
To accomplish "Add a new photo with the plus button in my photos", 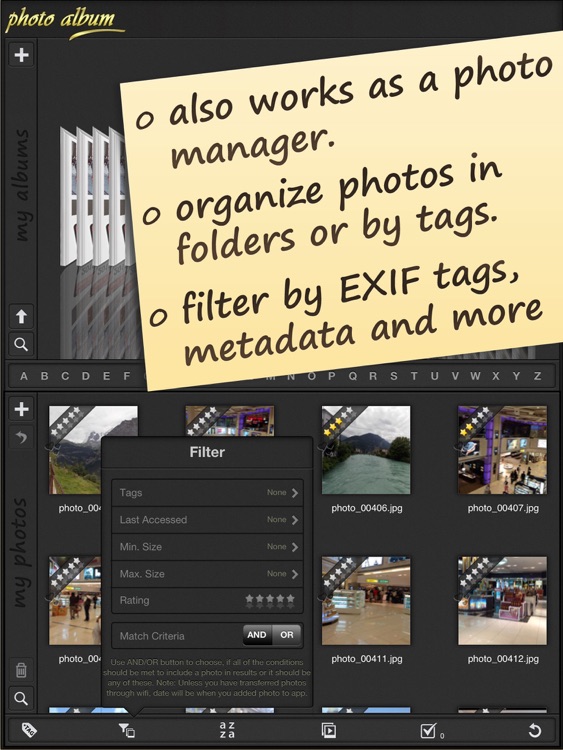I will (x=21, y=409).
